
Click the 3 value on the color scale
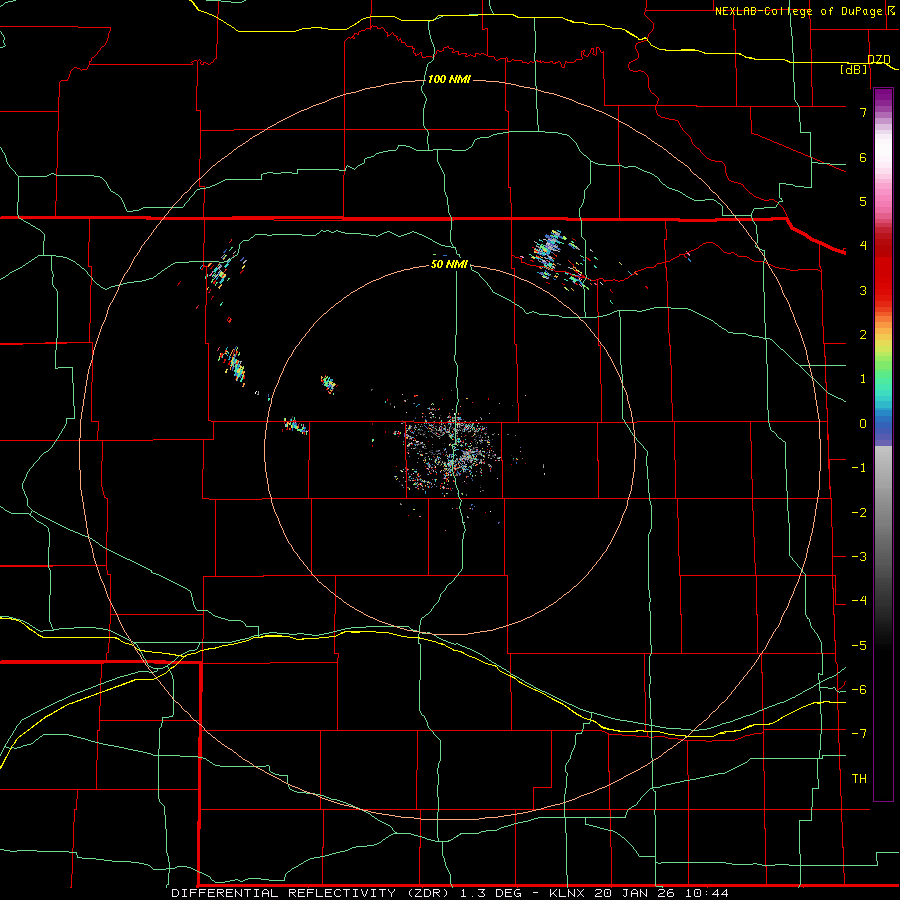pyautogui.click(x=863, y=290)
